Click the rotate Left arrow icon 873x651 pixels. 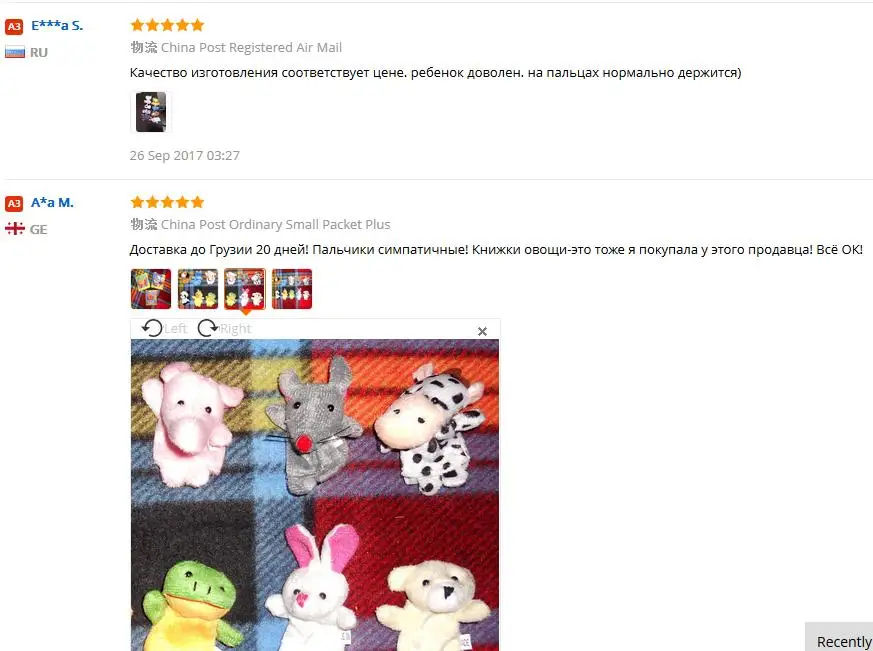pos(152,328)
